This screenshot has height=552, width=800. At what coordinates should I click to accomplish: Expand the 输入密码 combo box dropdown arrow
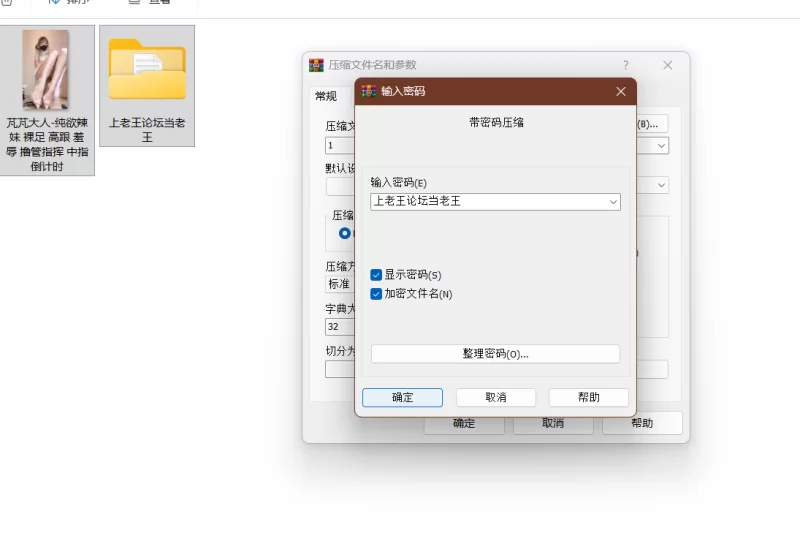click(x=612, y=202)
